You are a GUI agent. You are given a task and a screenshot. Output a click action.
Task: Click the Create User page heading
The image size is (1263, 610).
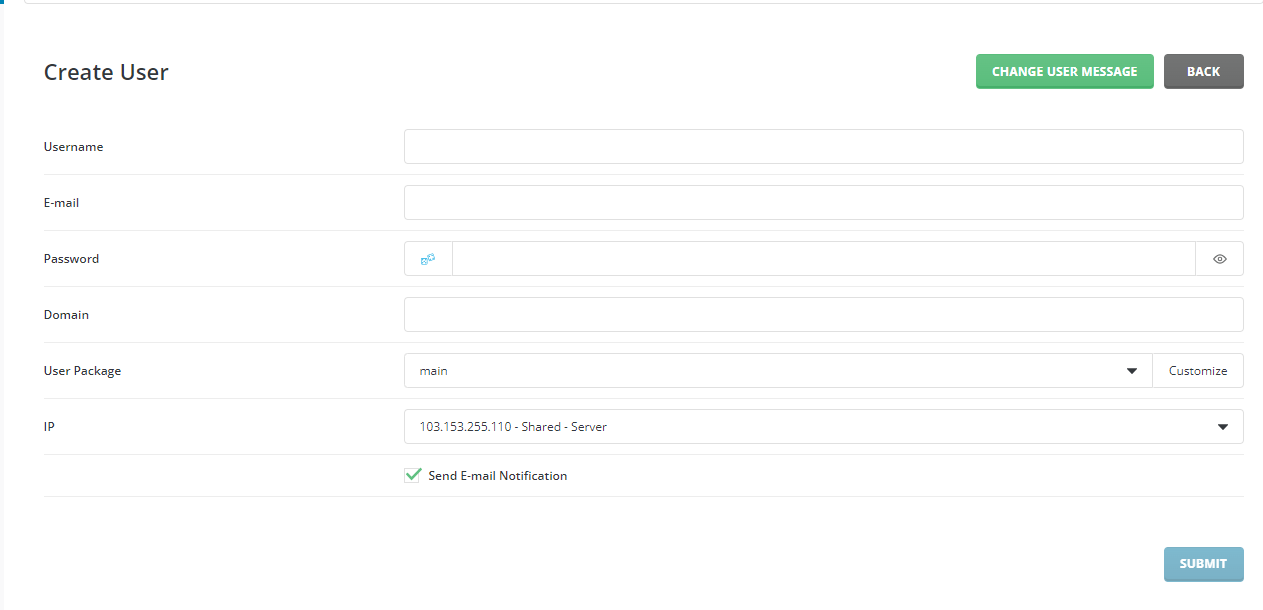pos(106,73)
